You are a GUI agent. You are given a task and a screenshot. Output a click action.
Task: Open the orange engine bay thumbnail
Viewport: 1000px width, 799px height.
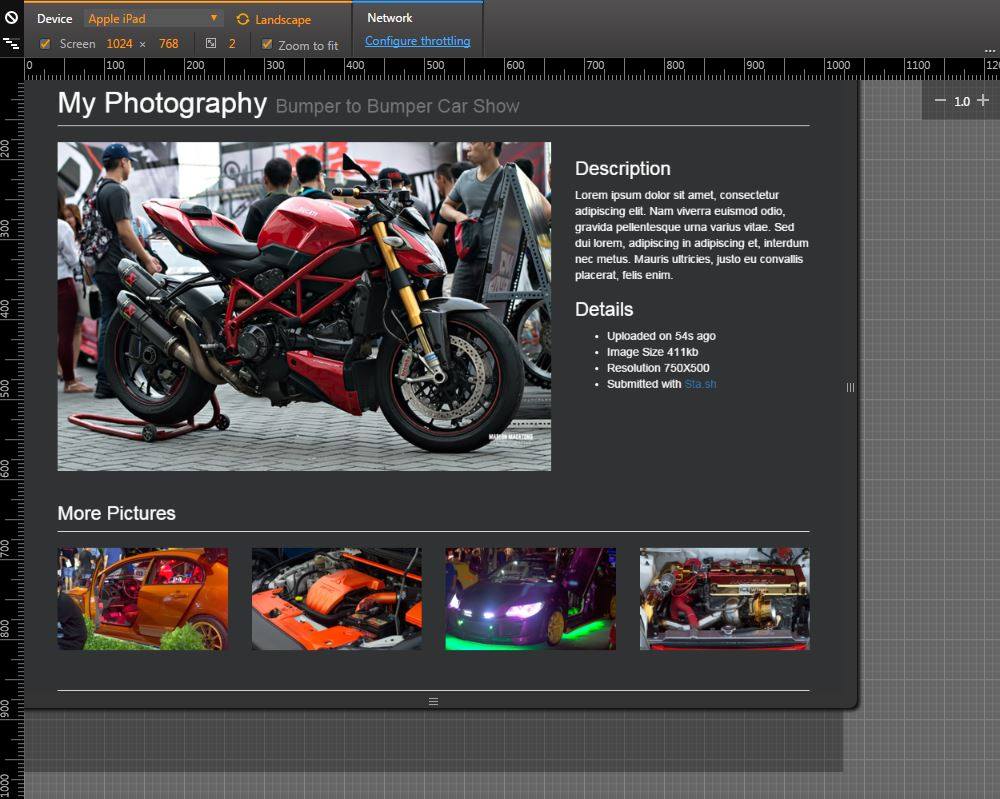tap(337, 599)
